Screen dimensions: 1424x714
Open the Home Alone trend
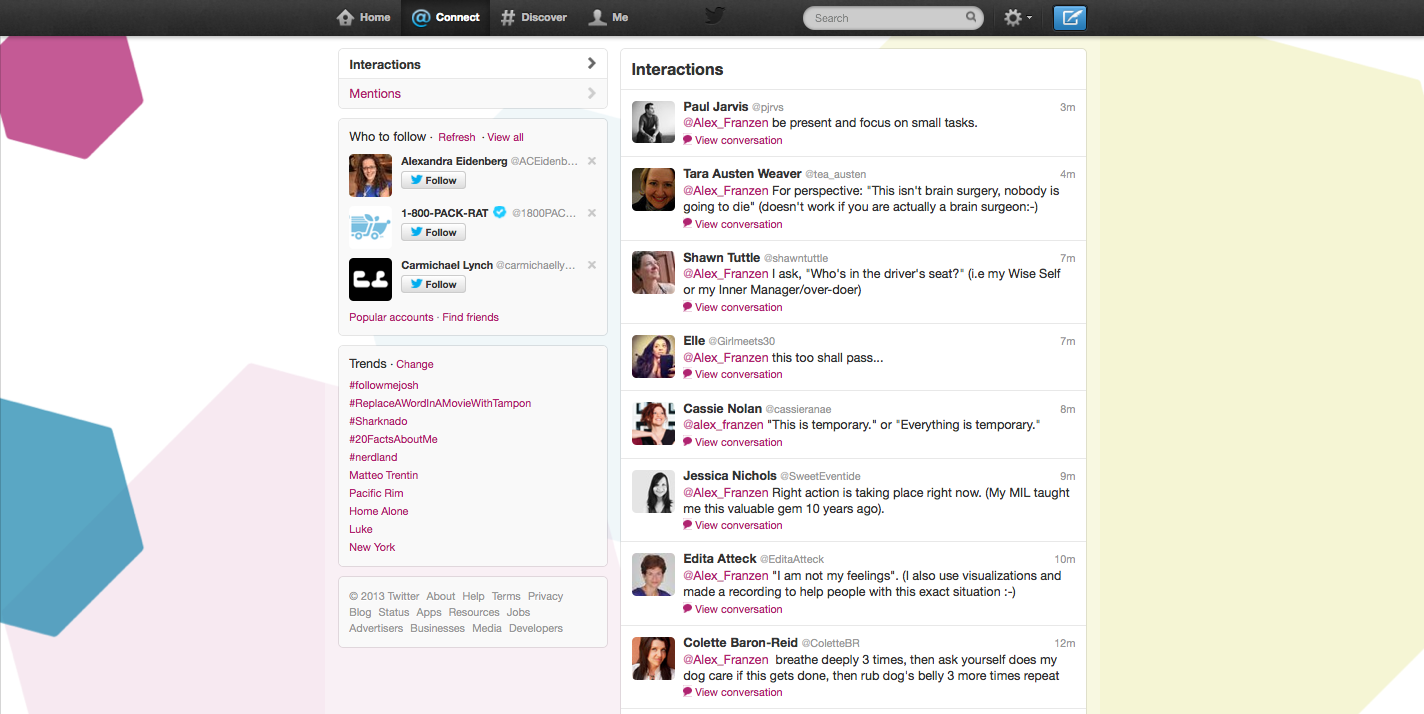(x=379, y=511)
